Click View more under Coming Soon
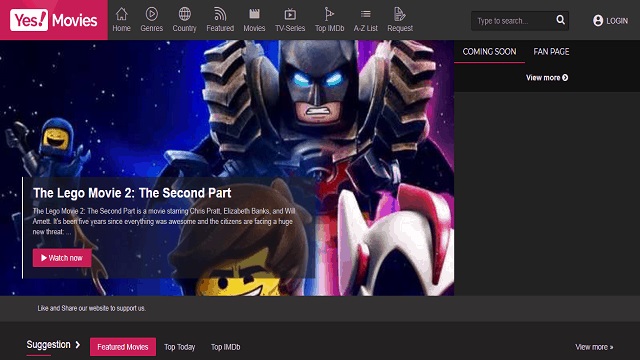Viewport: 640px width, 360px height. tap(547, 78)
